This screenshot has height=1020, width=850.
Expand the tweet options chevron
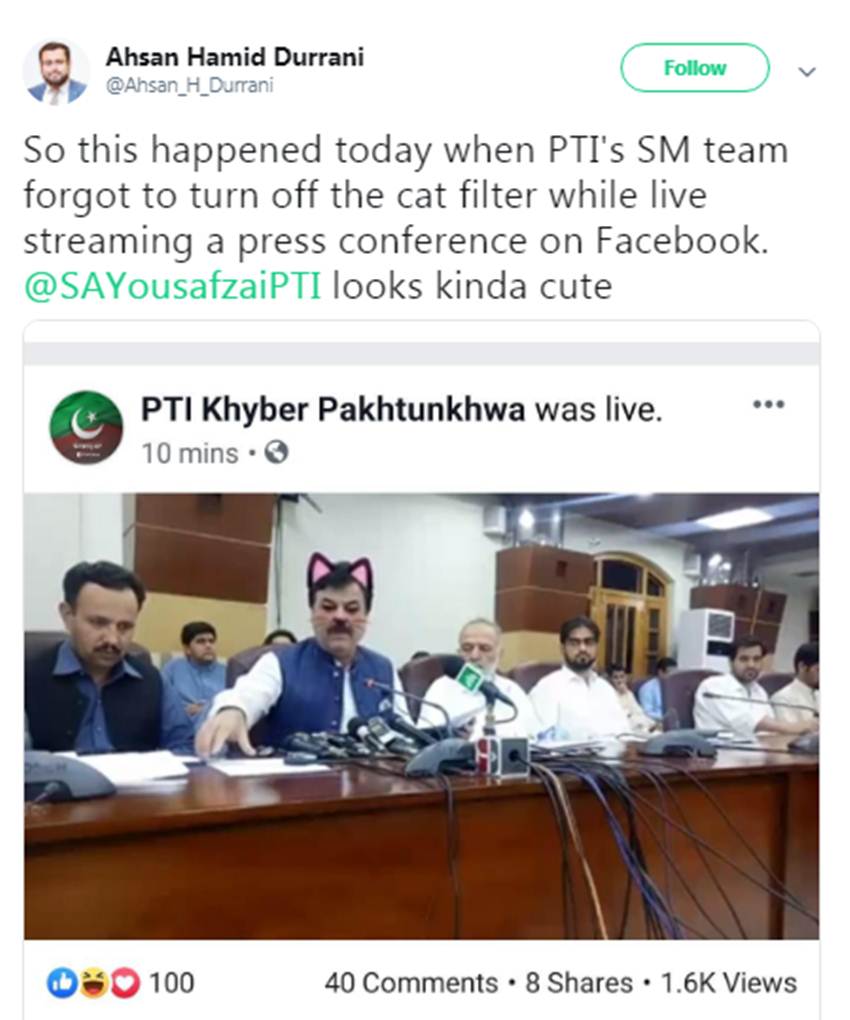pos(806,72)
